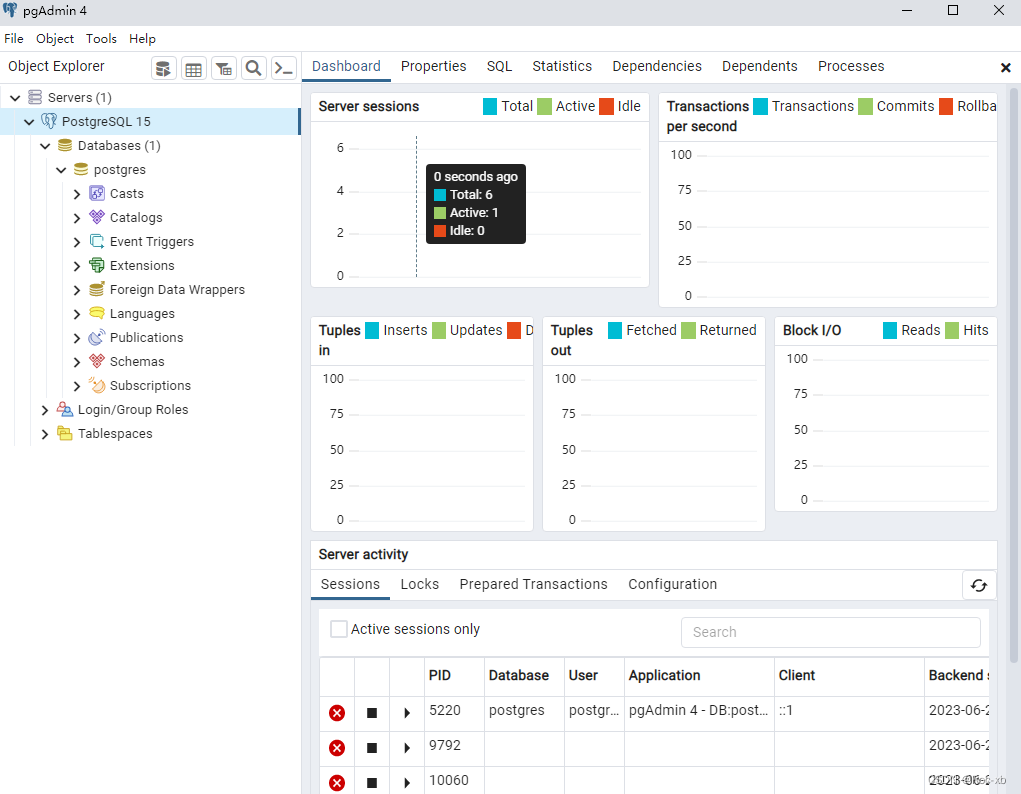The width and height of the screenshot is (1021, 794).
Task: Expand the Casts node
Action: [77, 194]
